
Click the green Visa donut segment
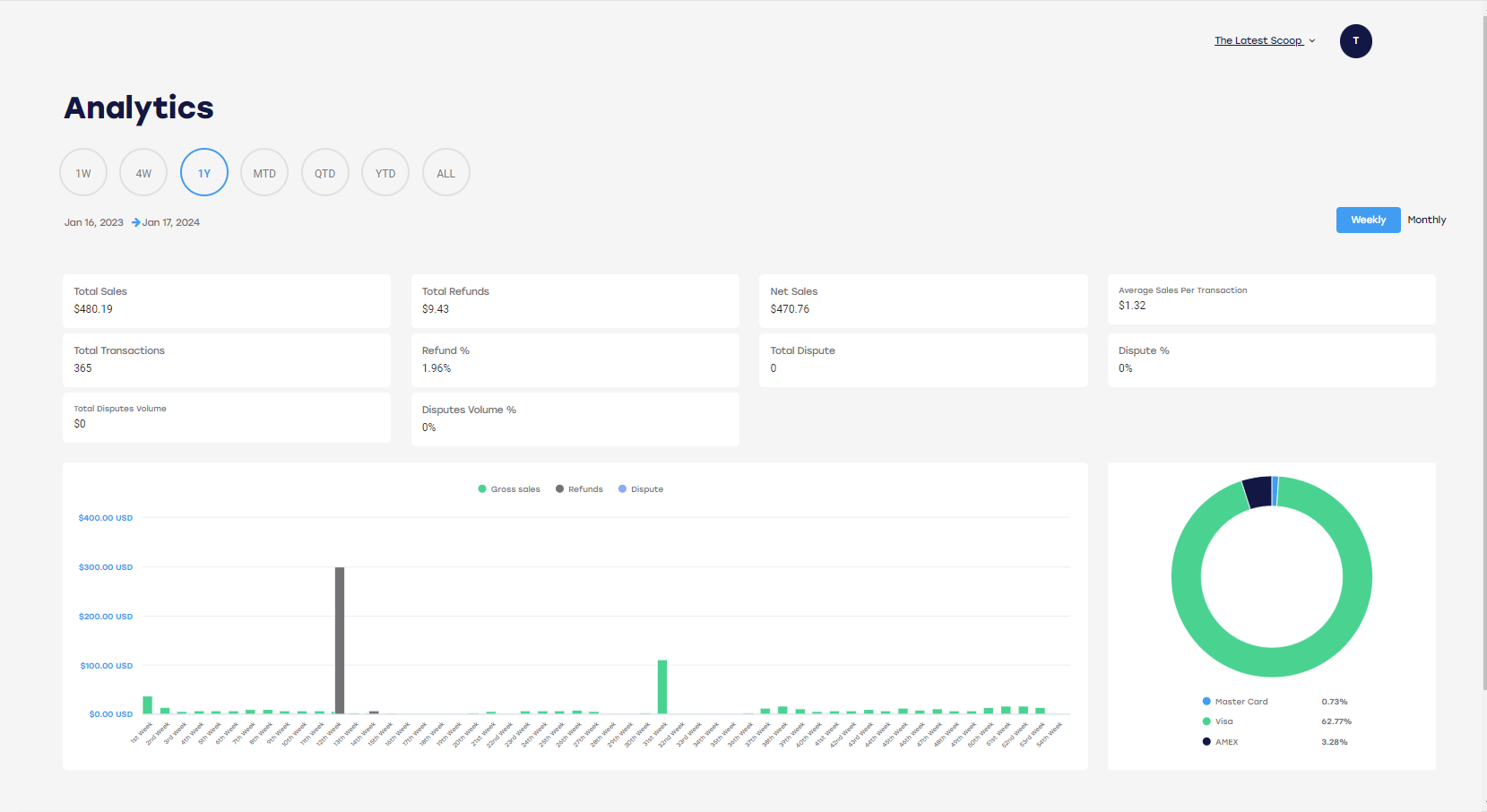tap(1272, 661)
